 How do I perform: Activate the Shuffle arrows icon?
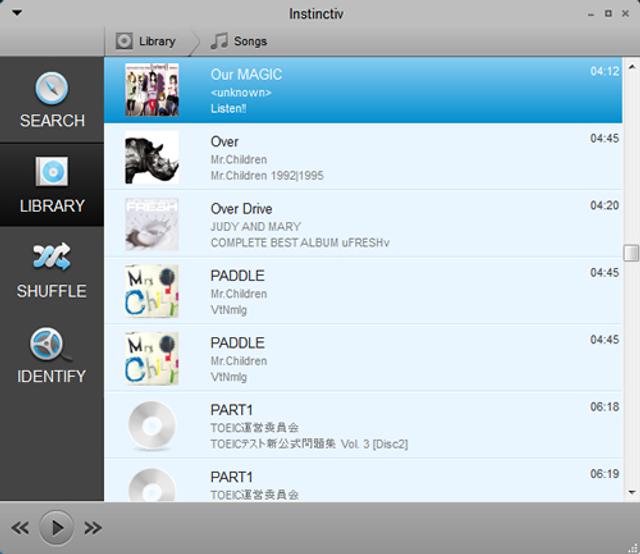point(52,256)
